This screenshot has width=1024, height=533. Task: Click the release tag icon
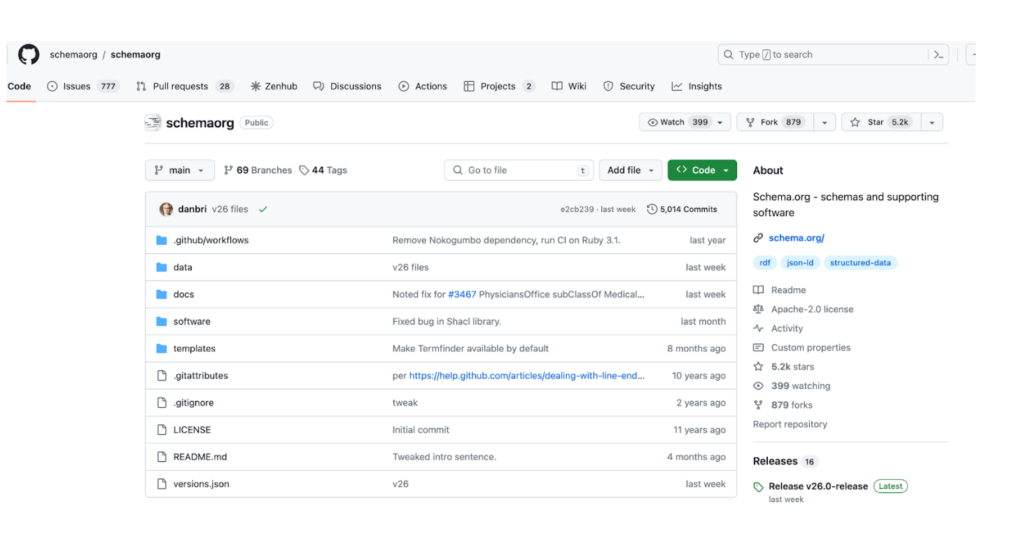click(758, 487)
